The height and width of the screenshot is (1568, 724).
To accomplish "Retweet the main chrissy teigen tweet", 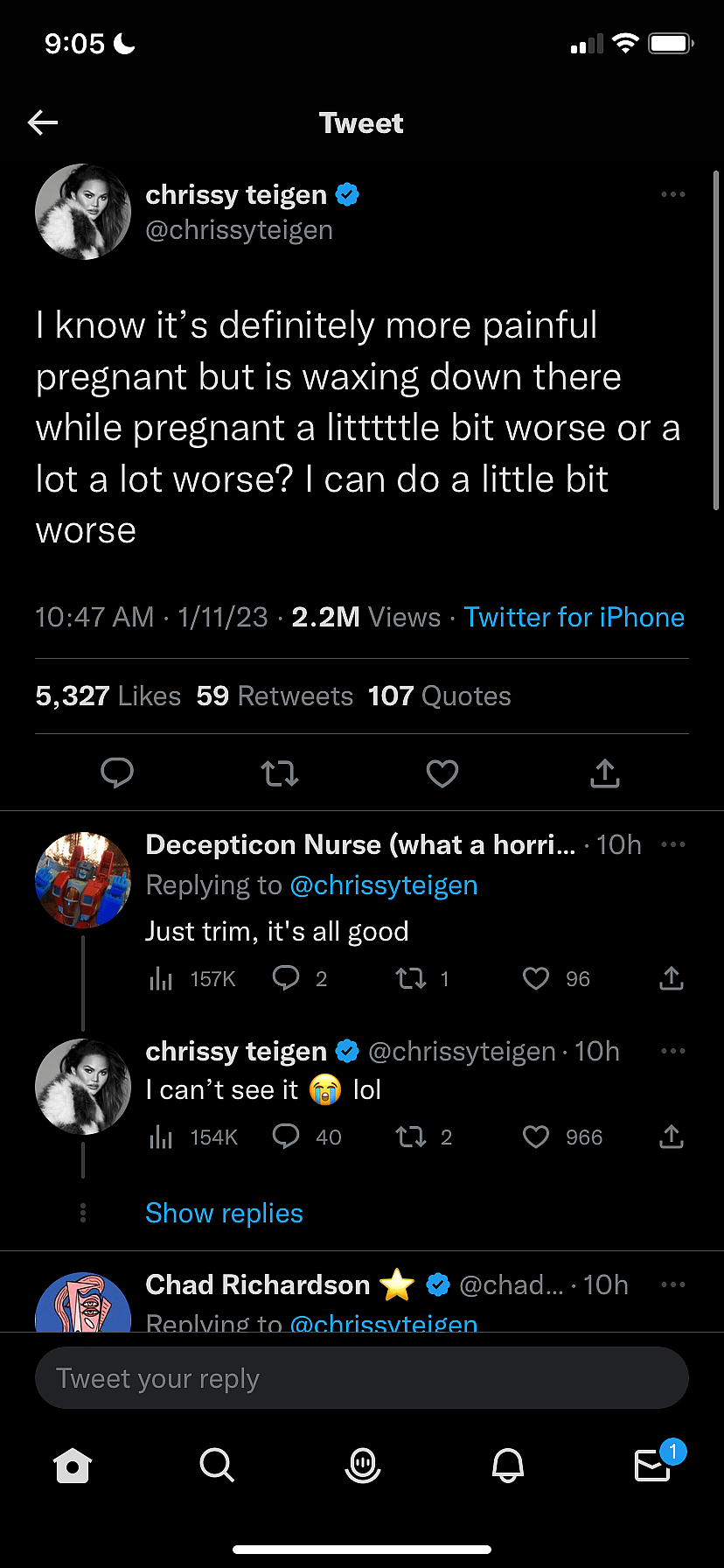I will click(280, 773).
